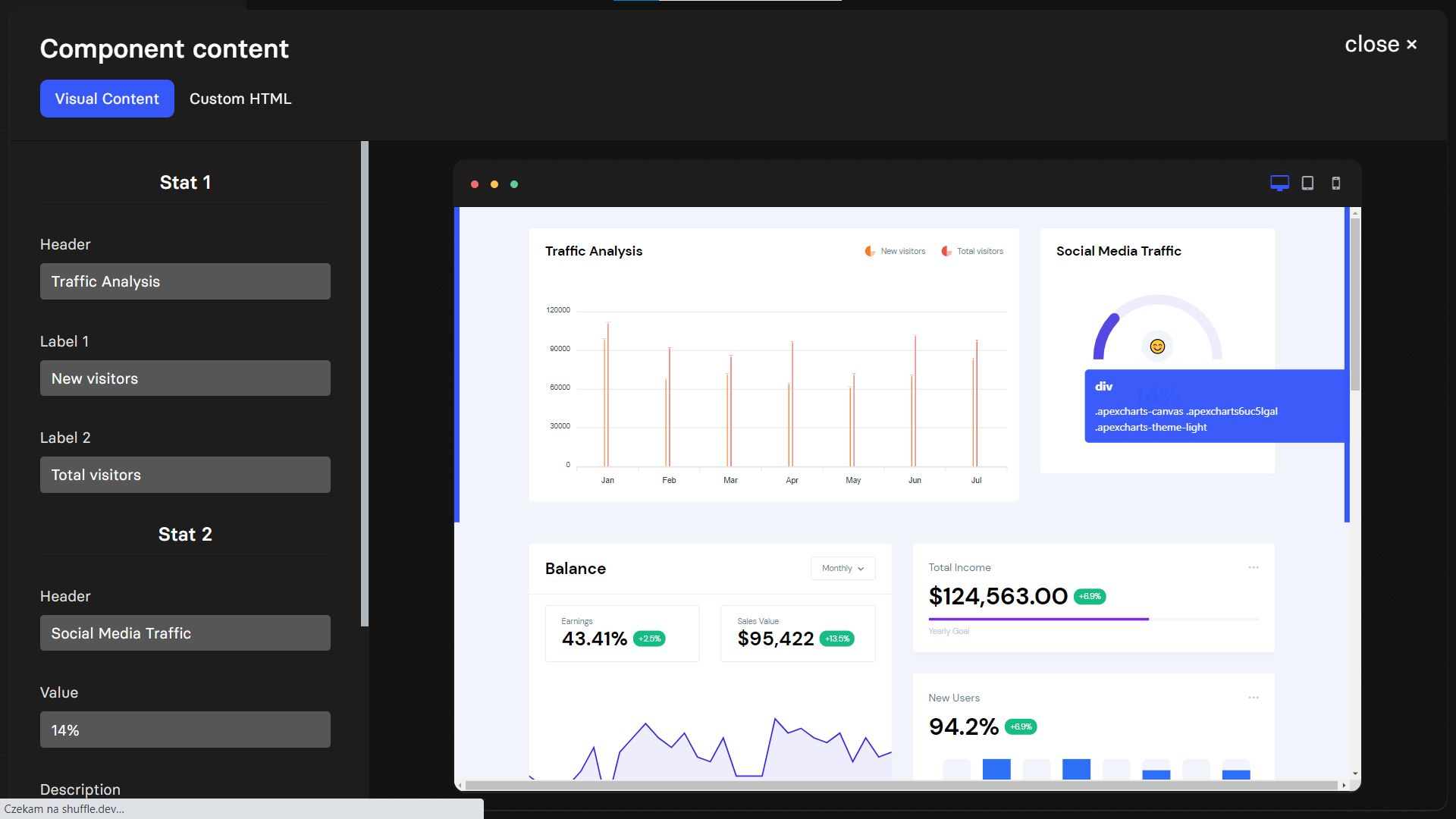Switch preview to desktop view icon
This screenshot has height=819, width=1456.
(x=1279, y=184)
